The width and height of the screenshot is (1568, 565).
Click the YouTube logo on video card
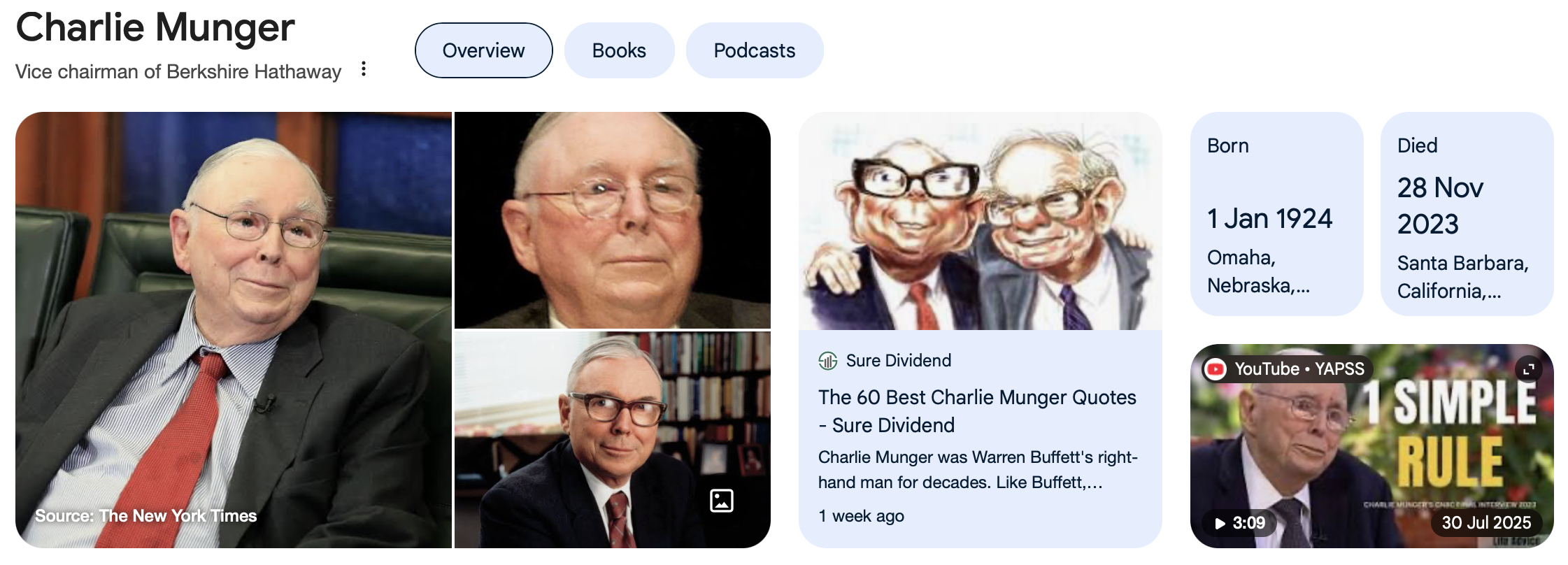click(1216, 369)
